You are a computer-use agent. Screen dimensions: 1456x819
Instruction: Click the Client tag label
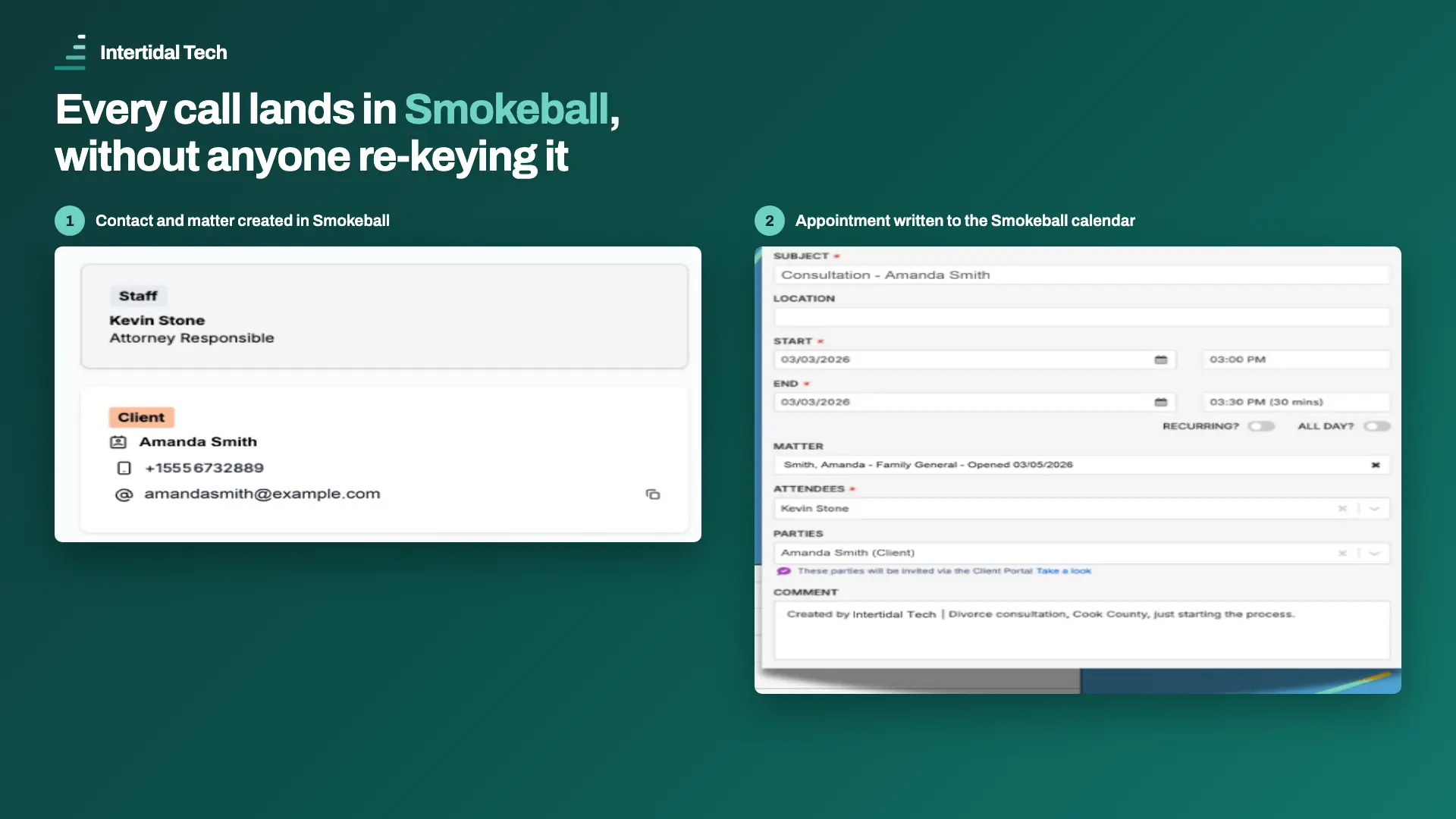(x=141, y=417)
